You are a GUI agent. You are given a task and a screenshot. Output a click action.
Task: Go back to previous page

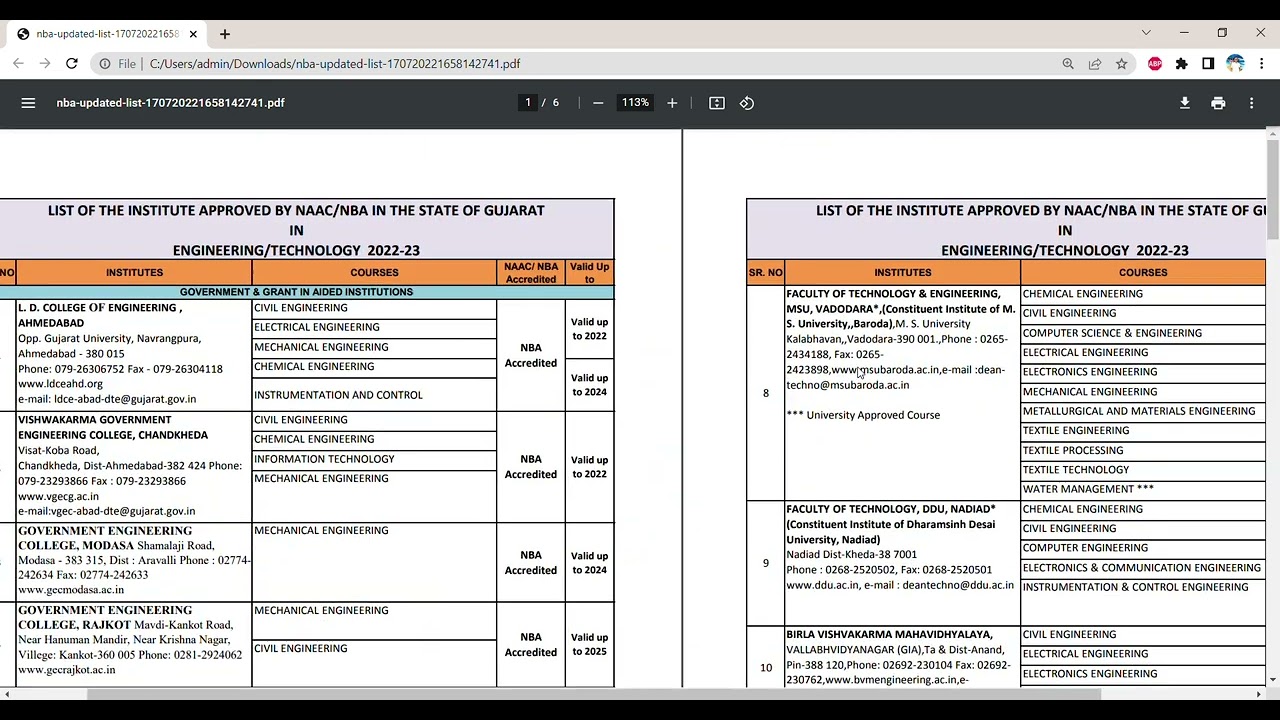[x=18, y=64]
